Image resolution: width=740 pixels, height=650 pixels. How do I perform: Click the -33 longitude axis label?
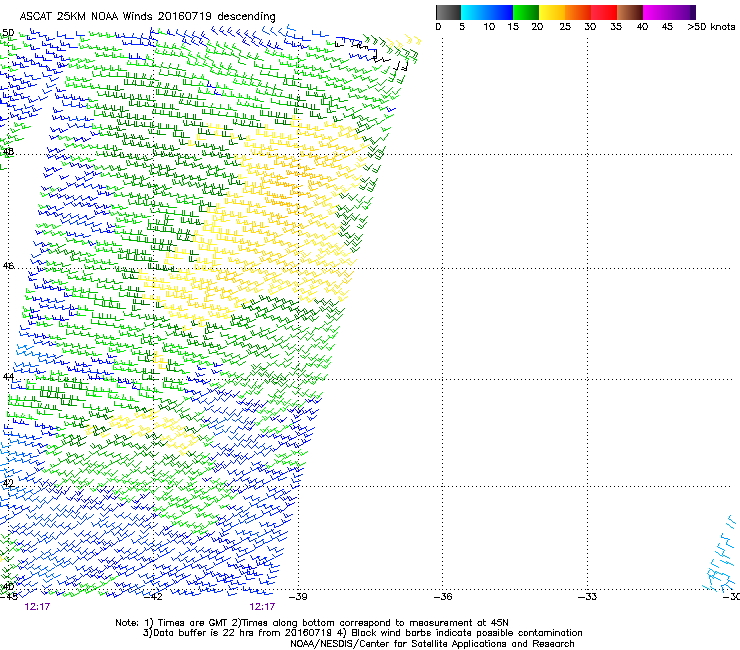(588, 597)
